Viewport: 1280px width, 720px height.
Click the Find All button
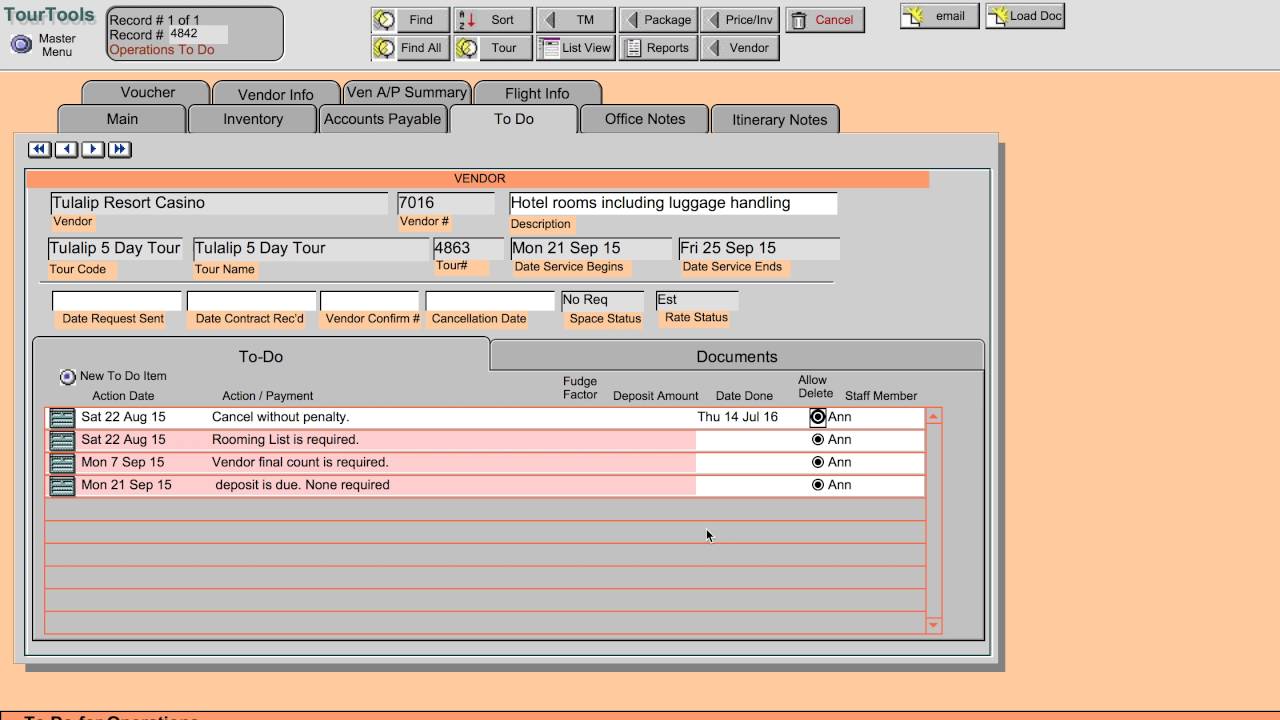410,48
